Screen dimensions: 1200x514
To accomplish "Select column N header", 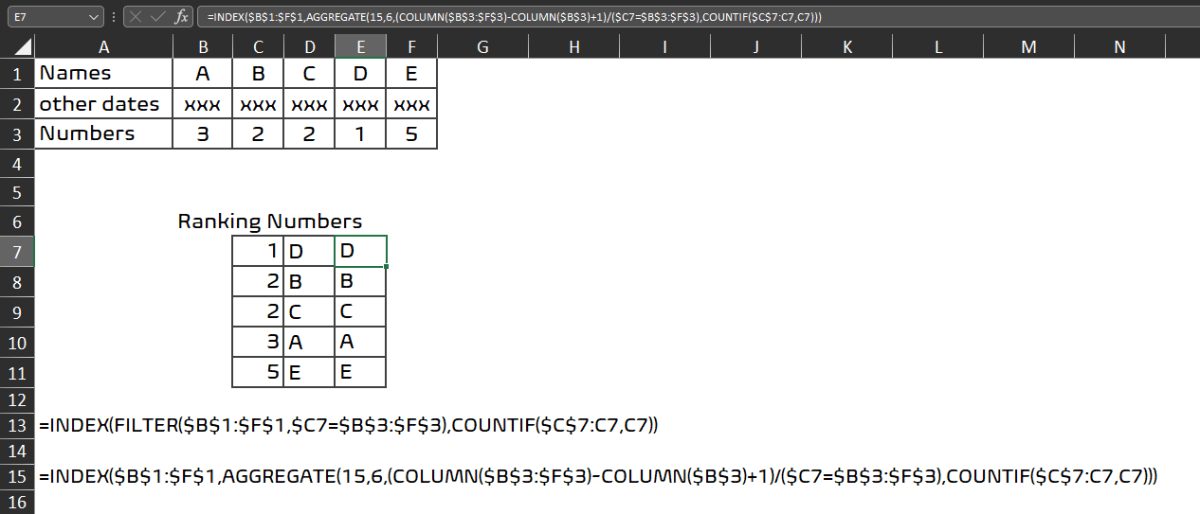I will click(1120, 46).
